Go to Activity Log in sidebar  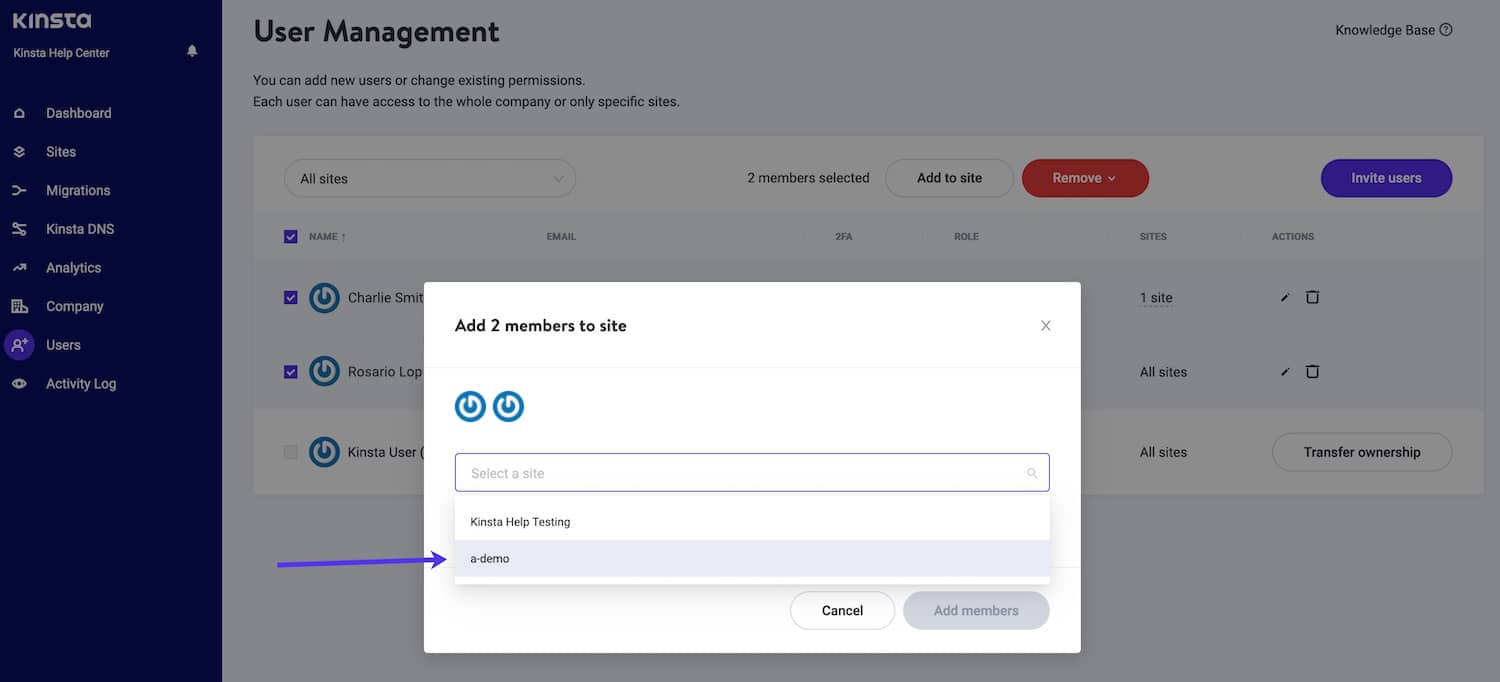[80, 384]
